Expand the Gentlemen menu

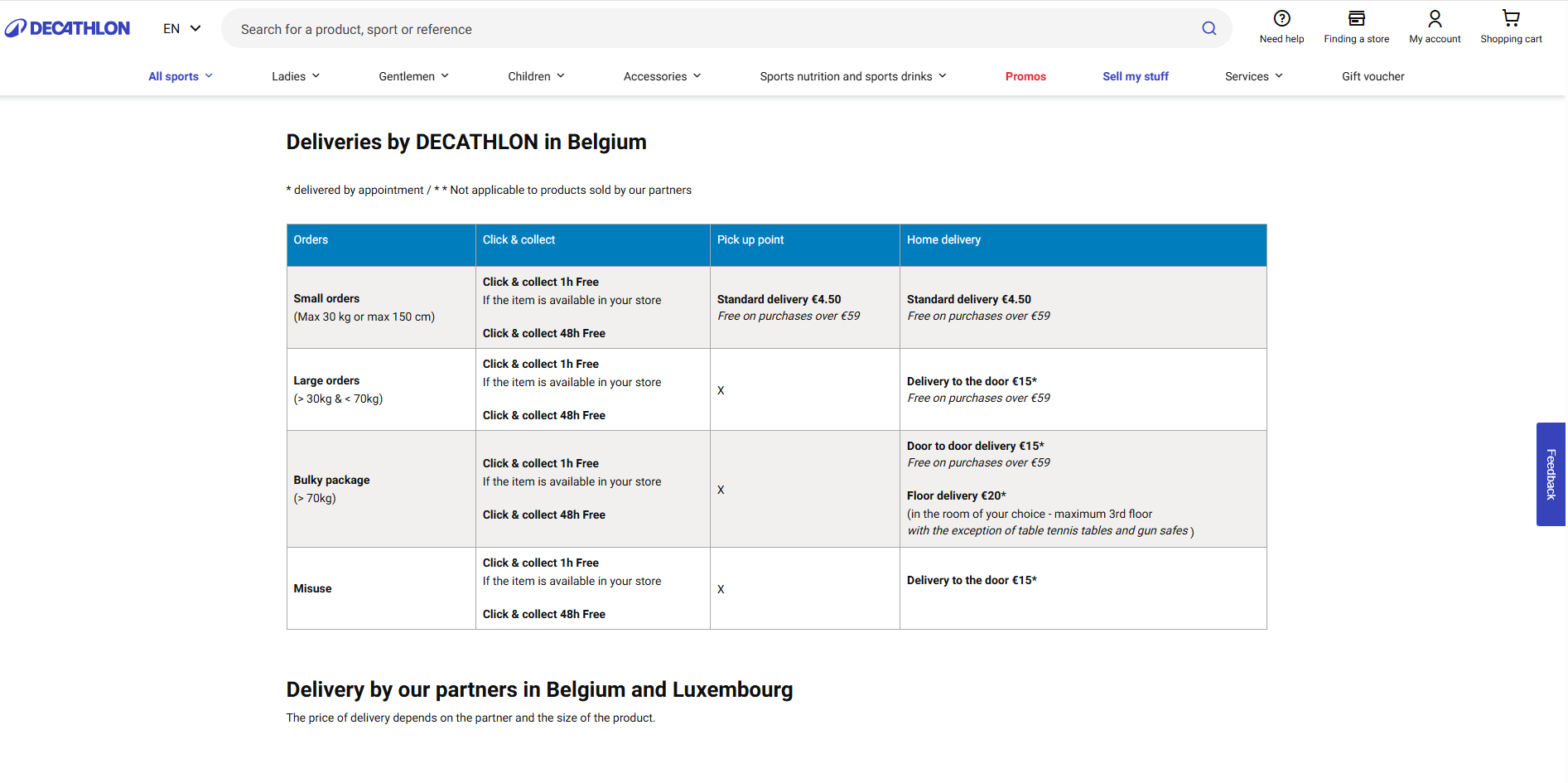click(413, 76)
